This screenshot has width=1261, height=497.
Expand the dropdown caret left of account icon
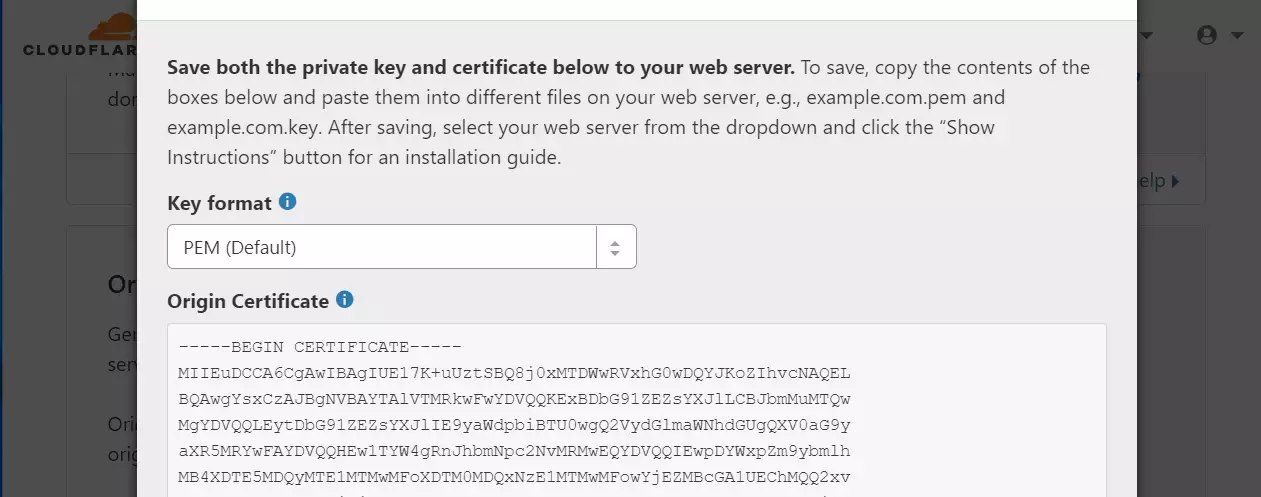click(x=1147, y=36)
